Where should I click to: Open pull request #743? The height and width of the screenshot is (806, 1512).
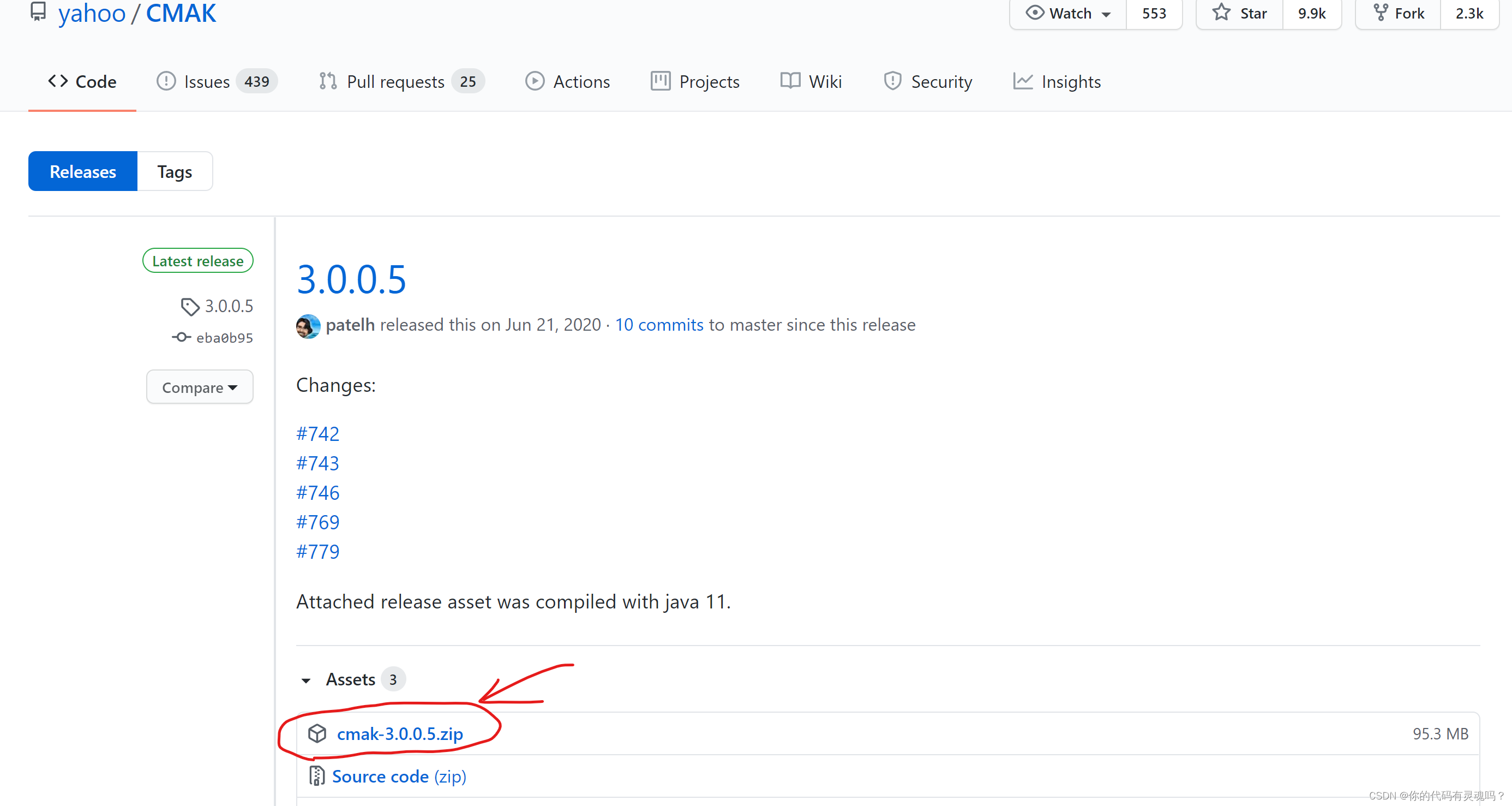pos(317,463)
